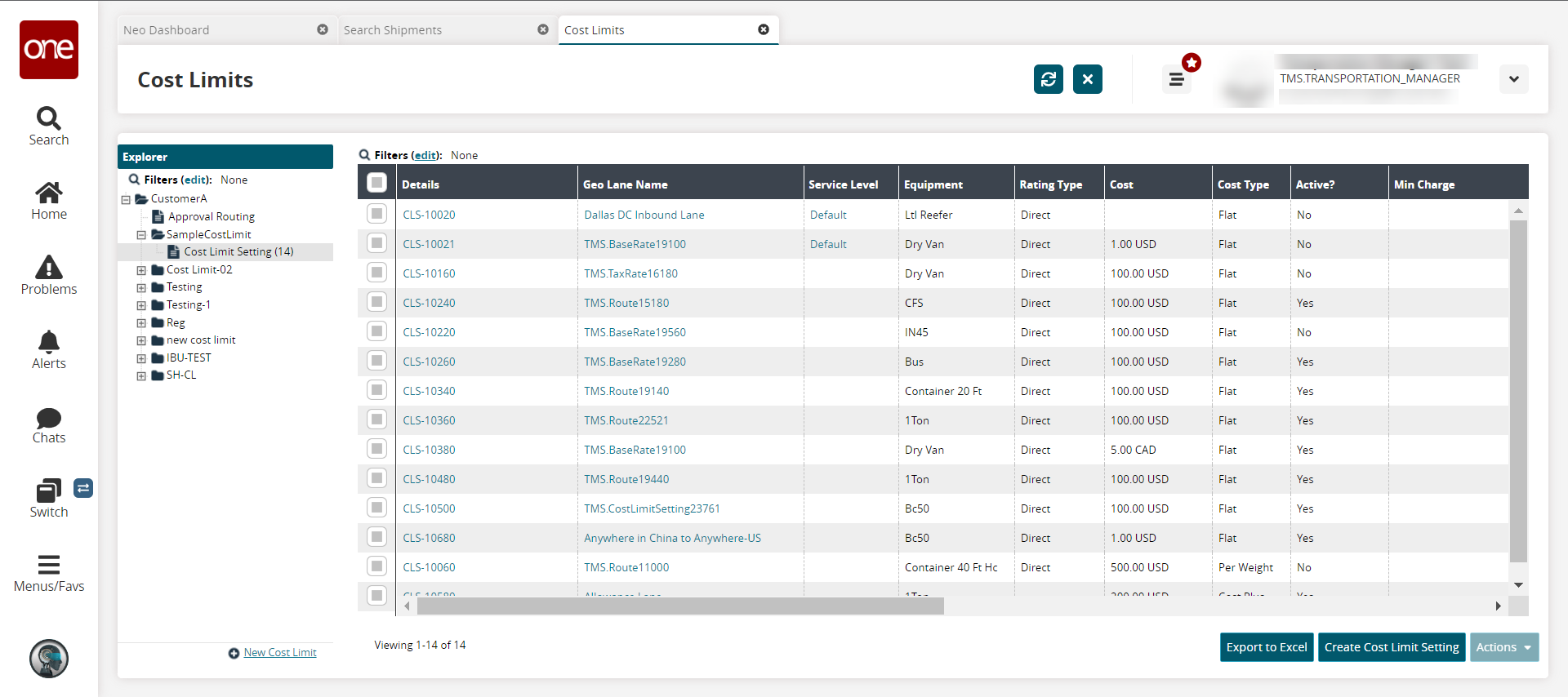The height and width of the screenshot is (697, 1568).
Task: Click the user avatar at sidebar bottom
Action: 49,659
